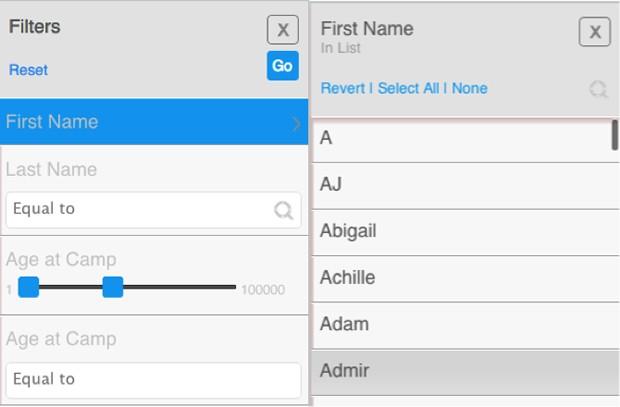Click the left Age at Camp slider handle
The height and width of the screenshot is (407, 620).
point(29,287)
